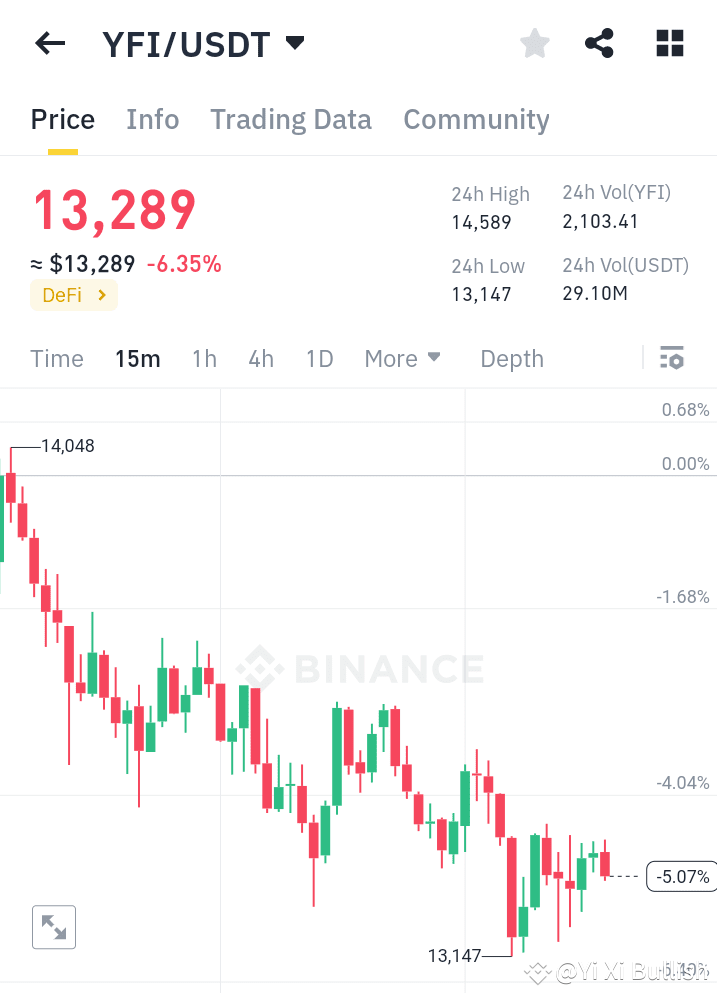The height and width of the screenshot is (994, 717).
Task: View the Info tab details
Action: [x=152, y=119]
